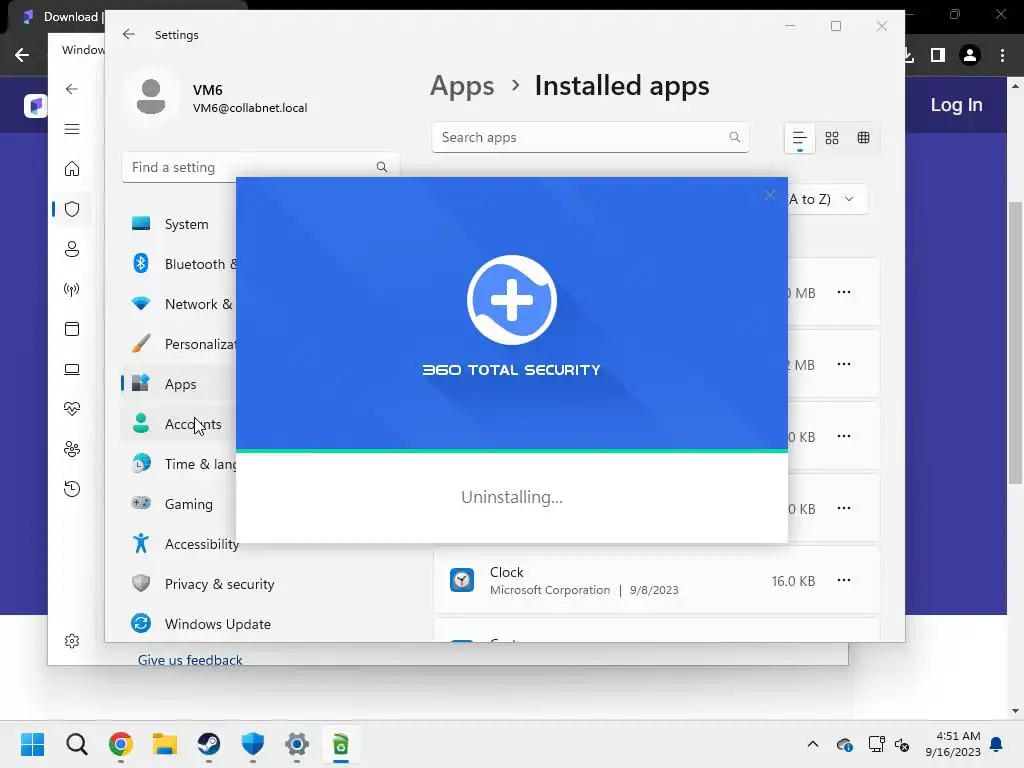Open Chrome's three-dot menu
The height and width of the screenshot is (768, 1024).
coord(1002,55)
